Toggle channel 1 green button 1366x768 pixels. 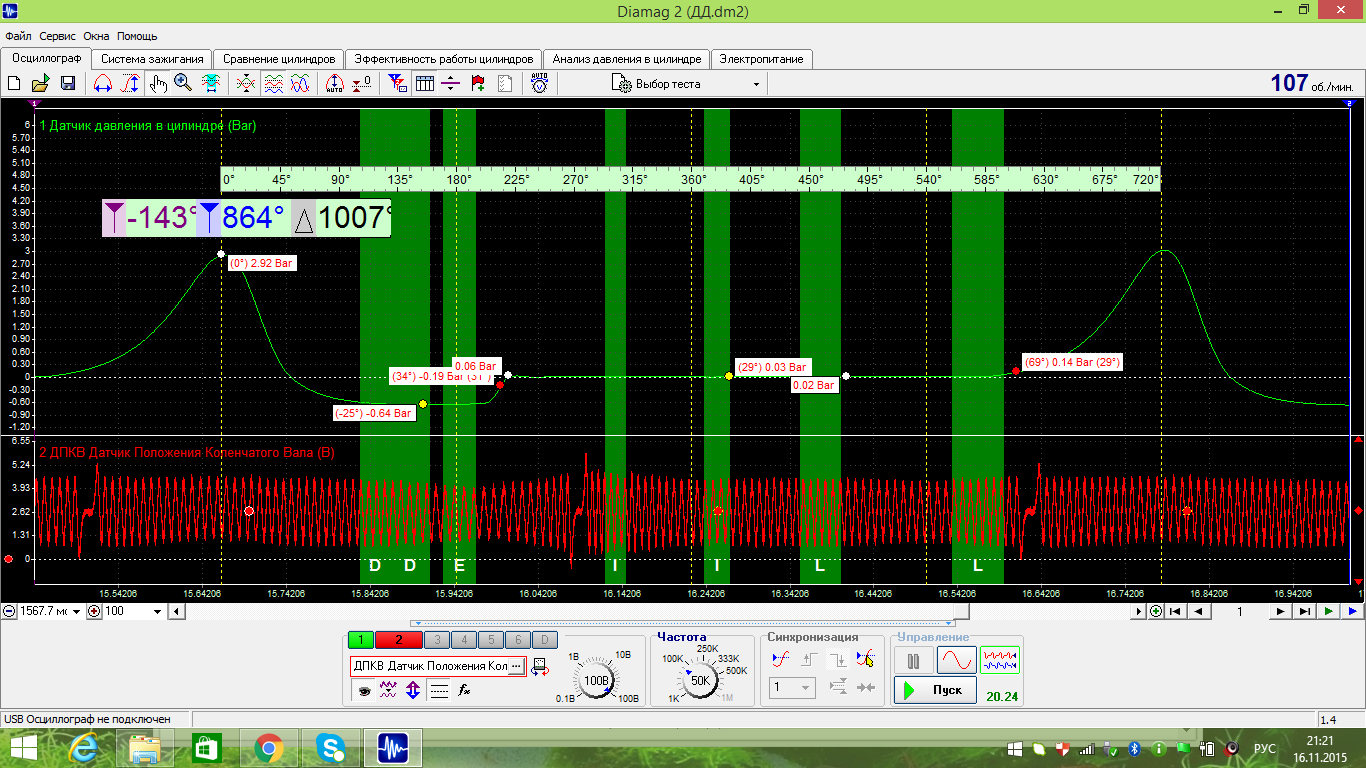click(x=360, y=640)
